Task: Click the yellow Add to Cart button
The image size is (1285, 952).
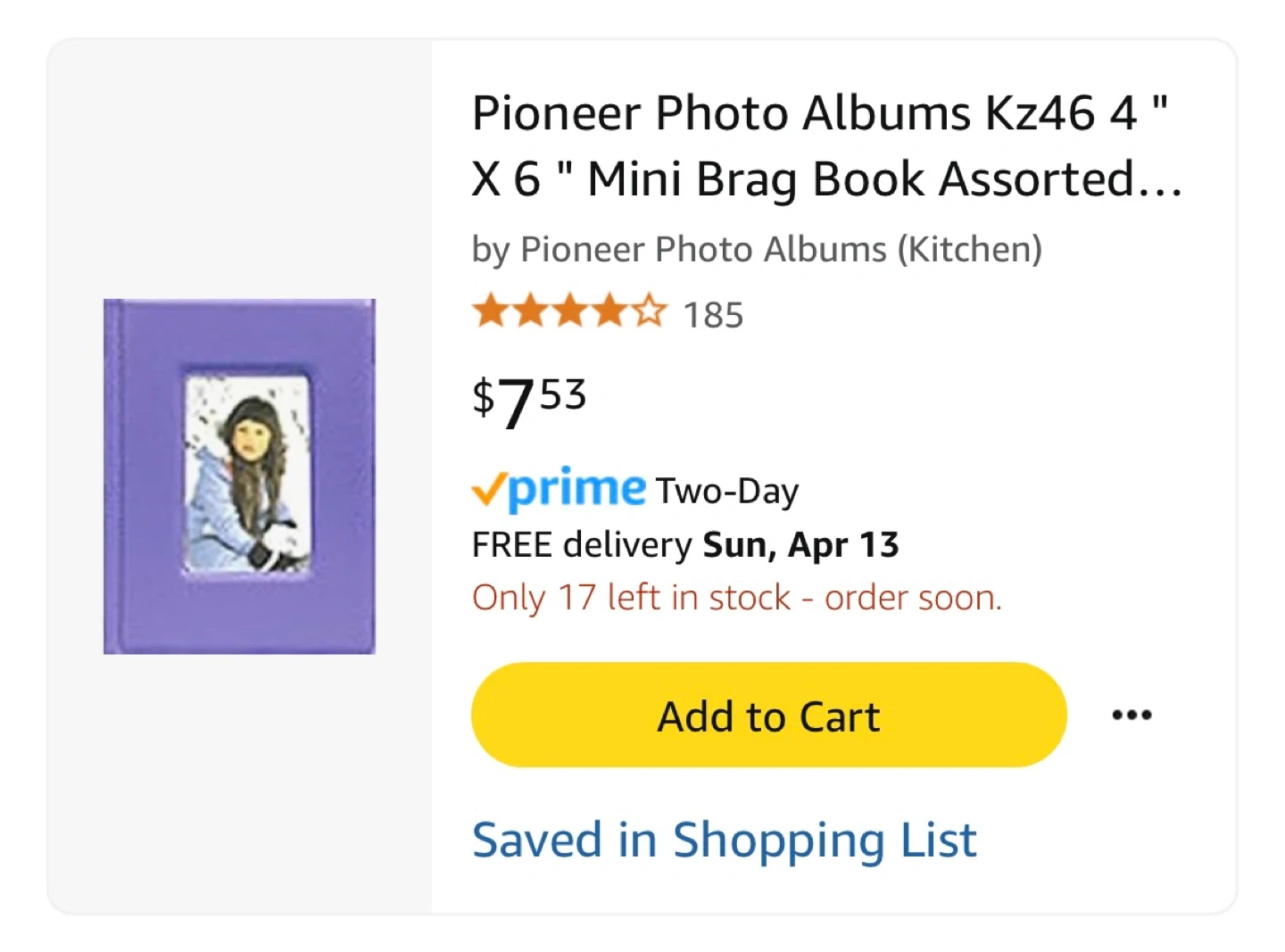Action: pos(768,715)
